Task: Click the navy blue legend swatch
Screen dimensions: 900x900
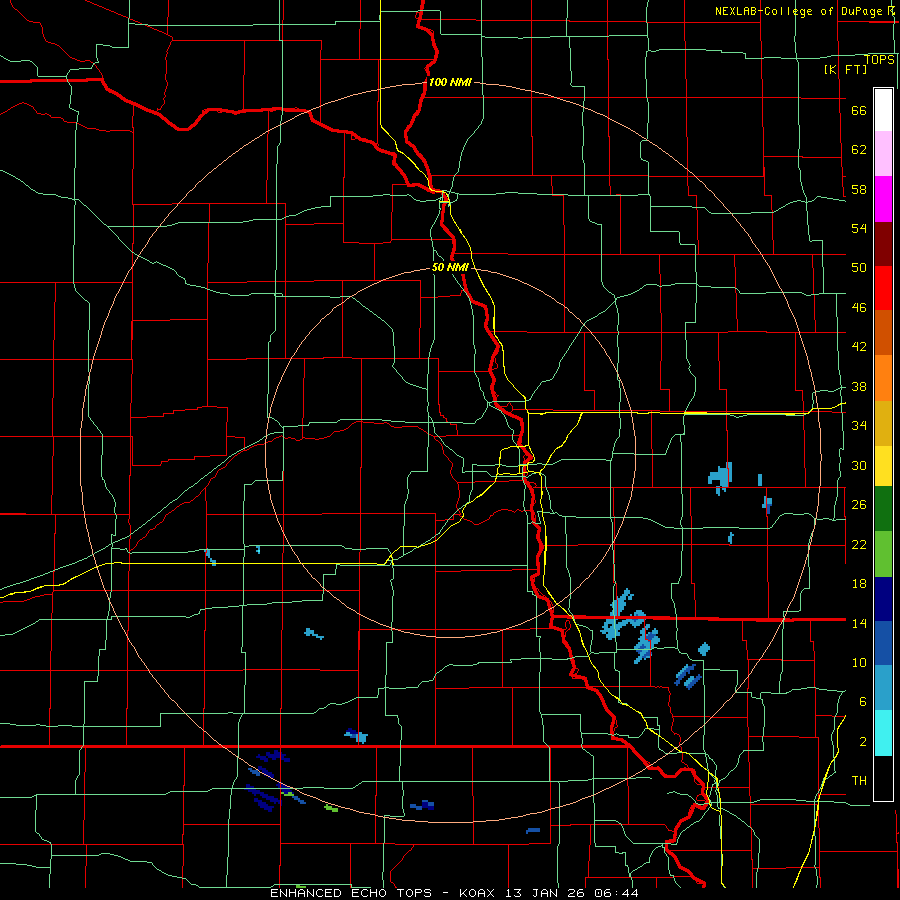Action: pos(883,599)
